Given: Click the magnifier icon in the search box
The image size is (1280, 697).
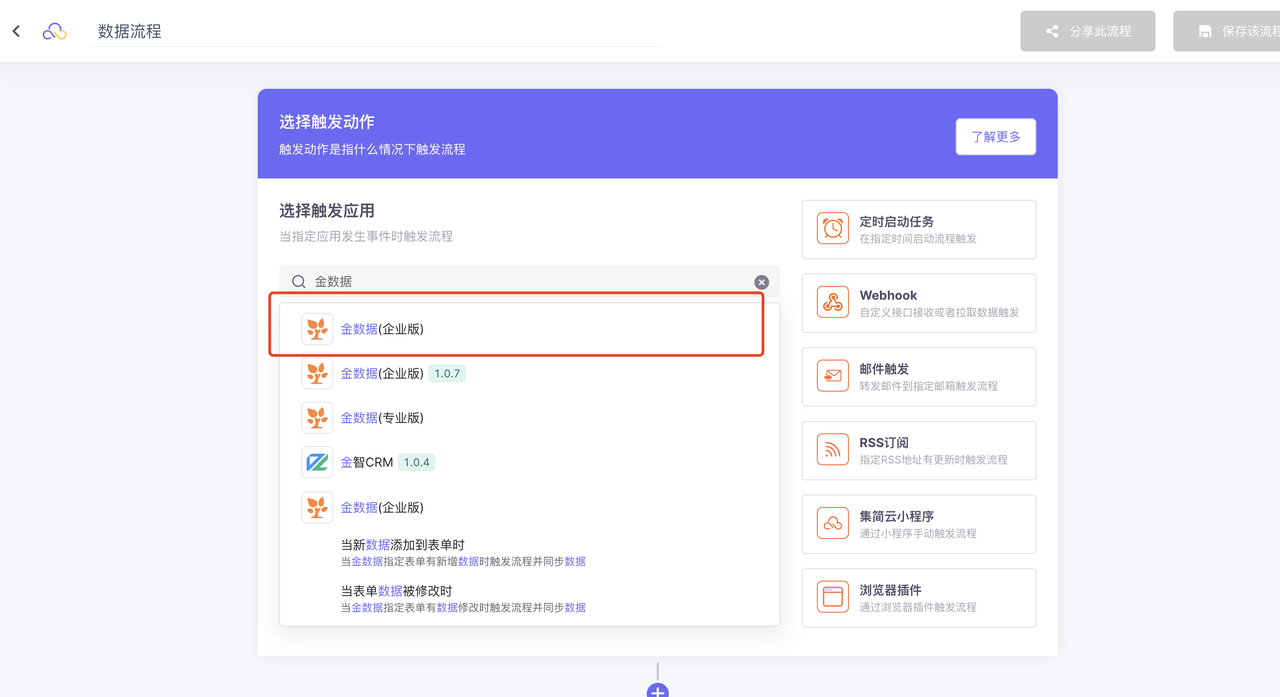Looking at the screenshot, I should tap(299, 282).
